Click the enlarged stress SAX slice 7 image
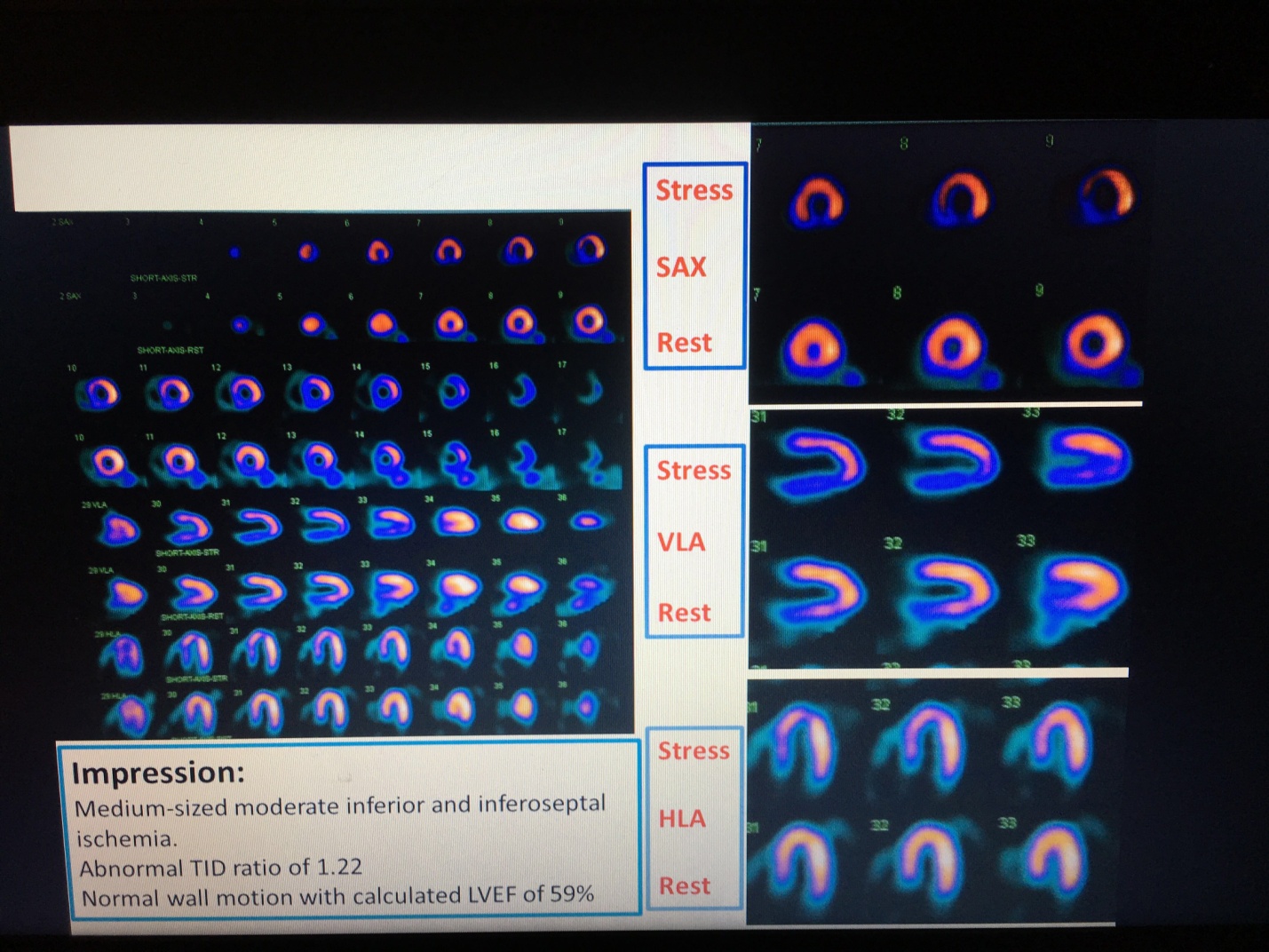This screenshot has height=952, width=1269. pos(816,199)
